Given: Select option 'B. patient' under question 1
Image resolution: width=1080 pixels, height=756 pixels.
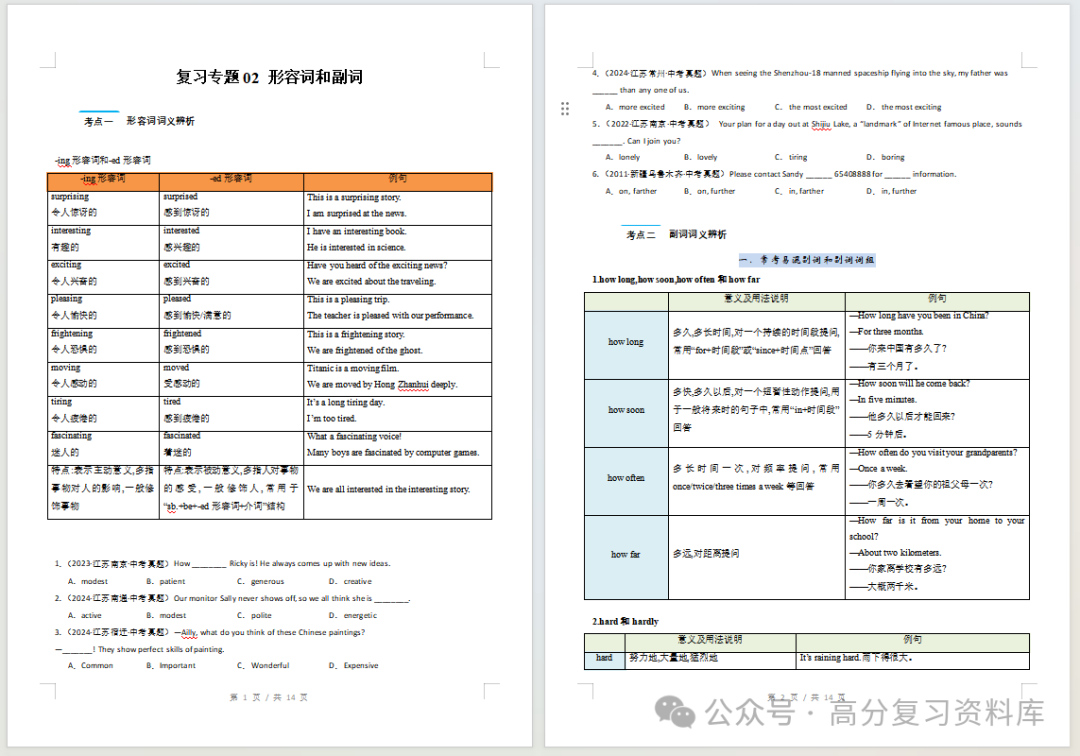Looking at the screenshot, I should coord(165,582).
